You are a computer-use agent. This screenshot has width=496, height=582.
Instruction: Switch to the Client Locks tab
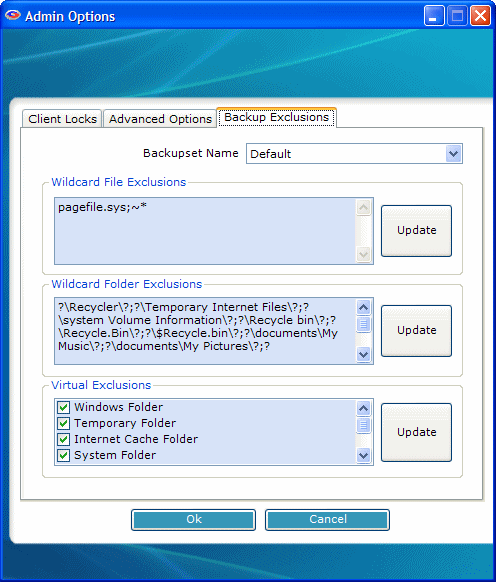pos(62,119)
